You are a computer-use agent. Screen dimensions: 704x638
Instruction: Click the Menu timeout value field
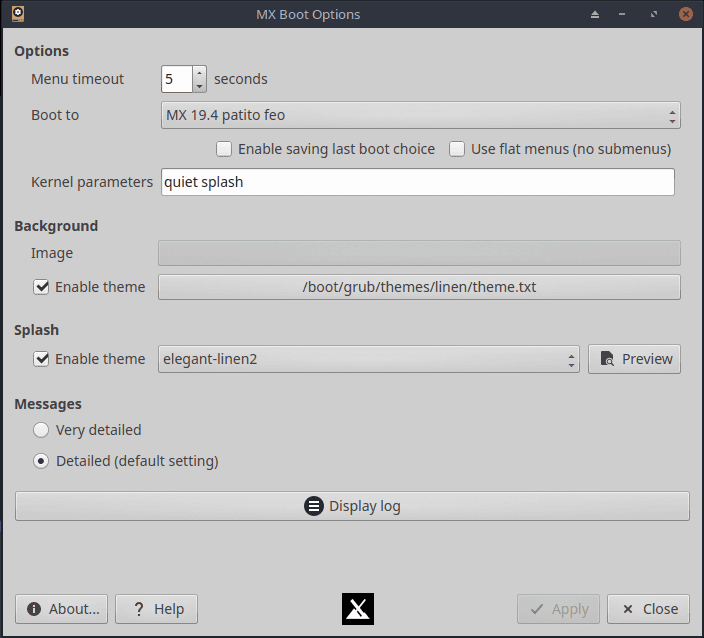point(177,79)
